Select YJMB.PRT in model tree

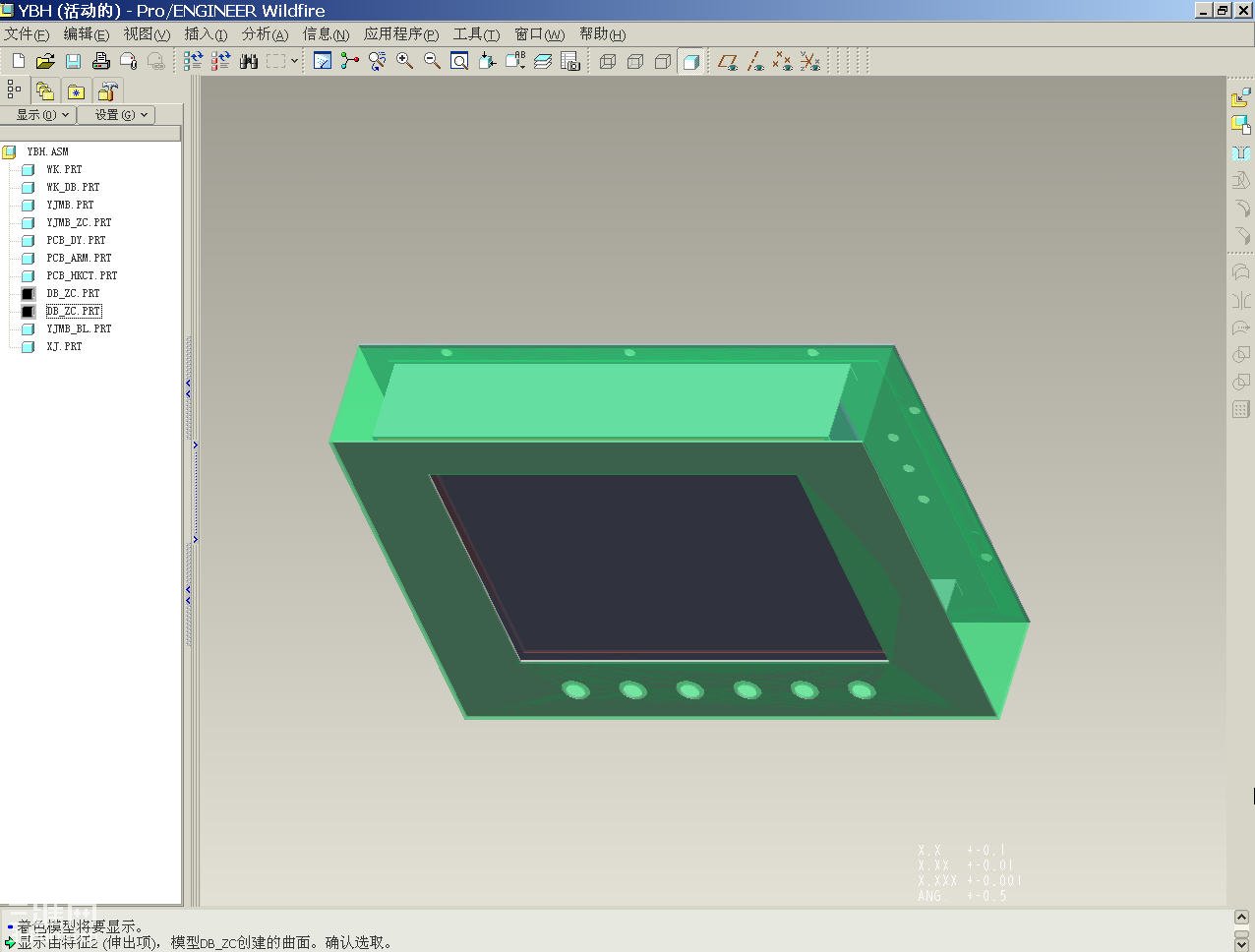[x=70, y=205]
